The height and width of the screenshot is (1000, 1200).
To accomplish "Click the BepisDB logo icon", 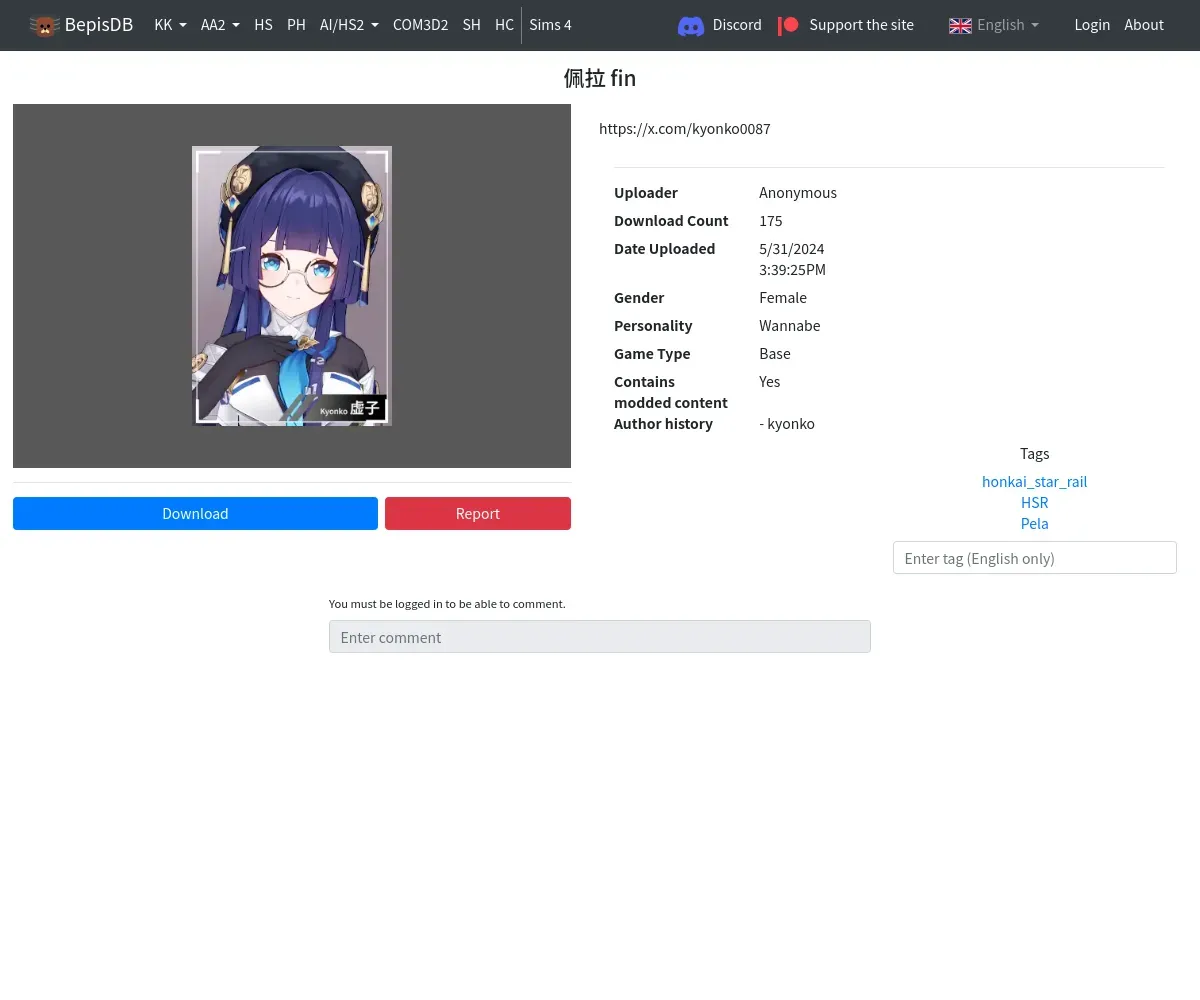I will tap(44, 25).
